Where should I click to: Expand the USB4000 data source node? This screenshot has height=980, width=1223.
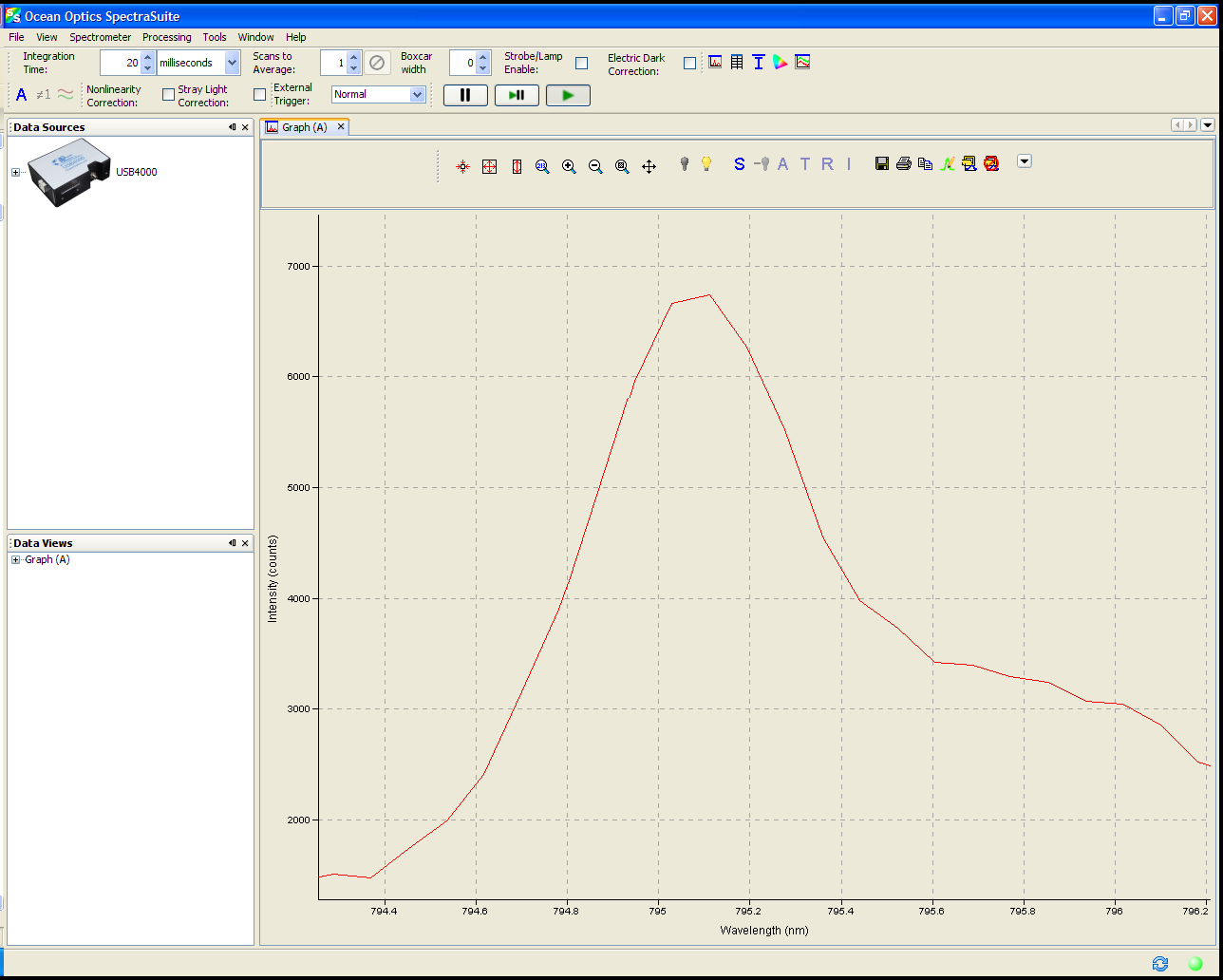(15, 172)
